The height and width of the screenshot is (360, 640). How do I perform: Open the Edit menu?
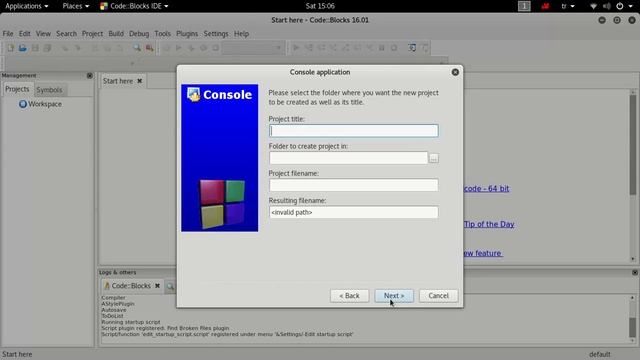click(24, 34)
